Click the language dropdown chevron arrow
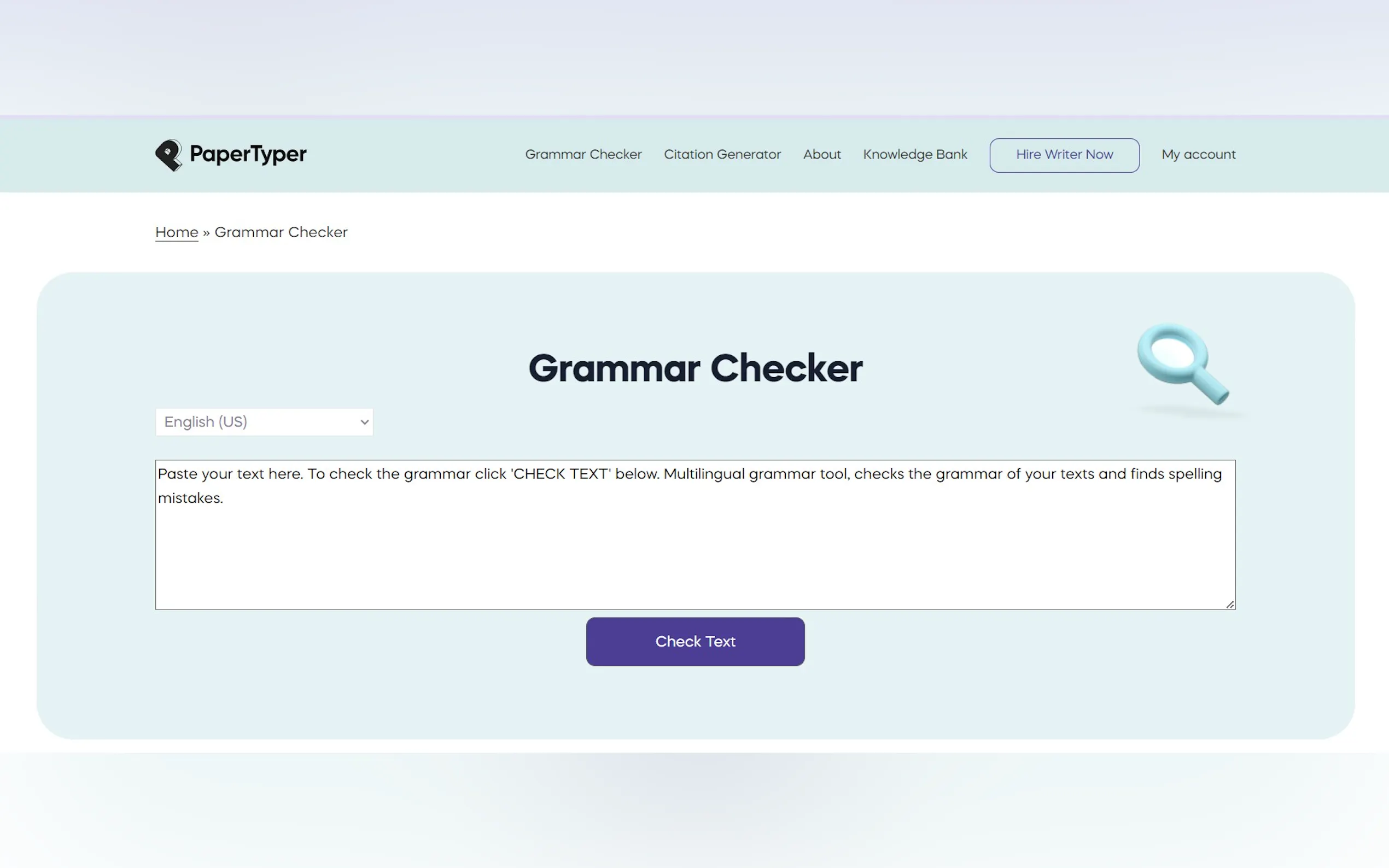This screenshot has width=1389, height=868. pos(364,422)
